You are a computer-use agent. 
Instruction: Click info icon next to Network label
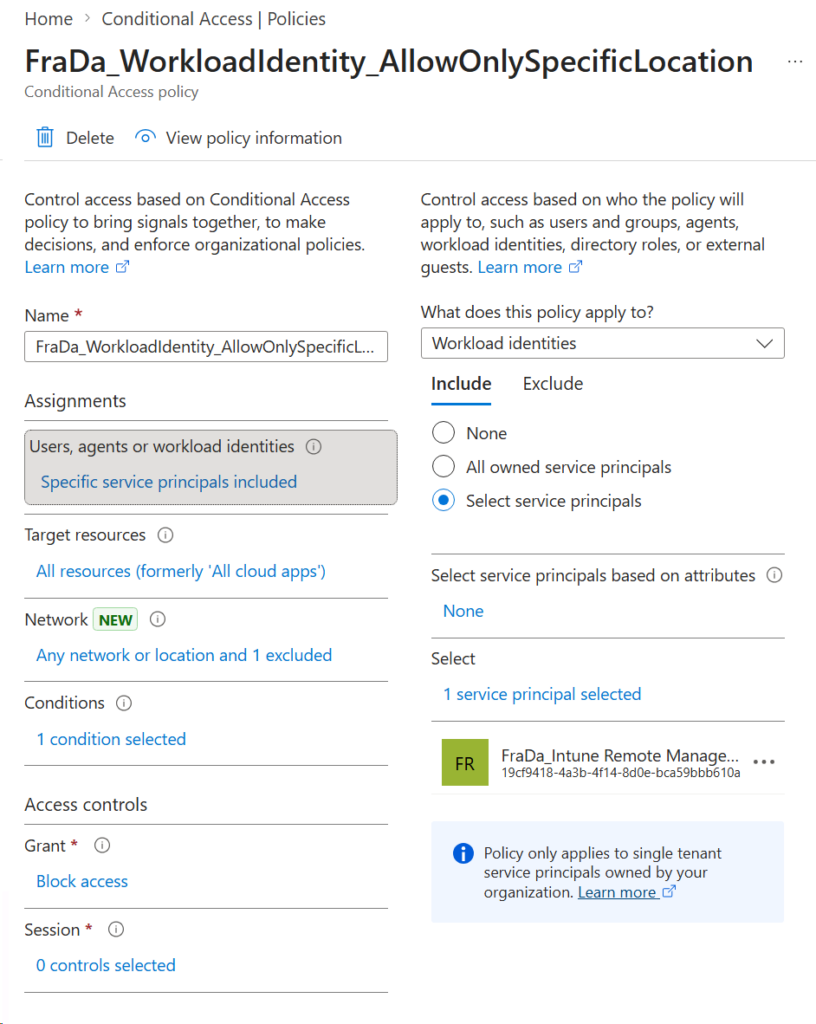click(x=157, y=620)
